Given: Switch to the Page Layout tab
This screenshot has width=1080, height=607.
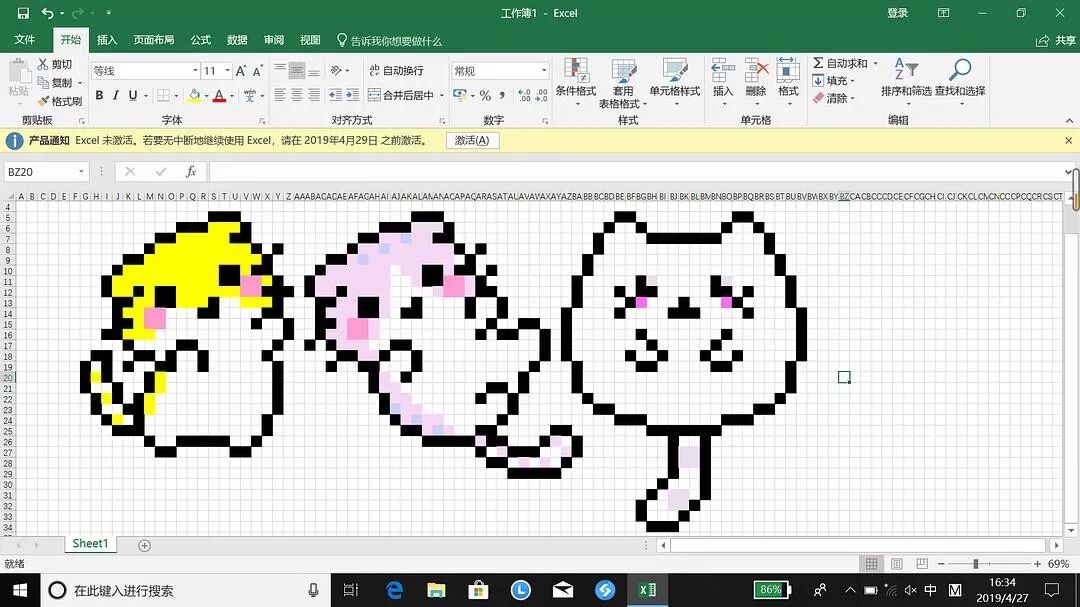Looking at the screenshot, I should point(154,40).
